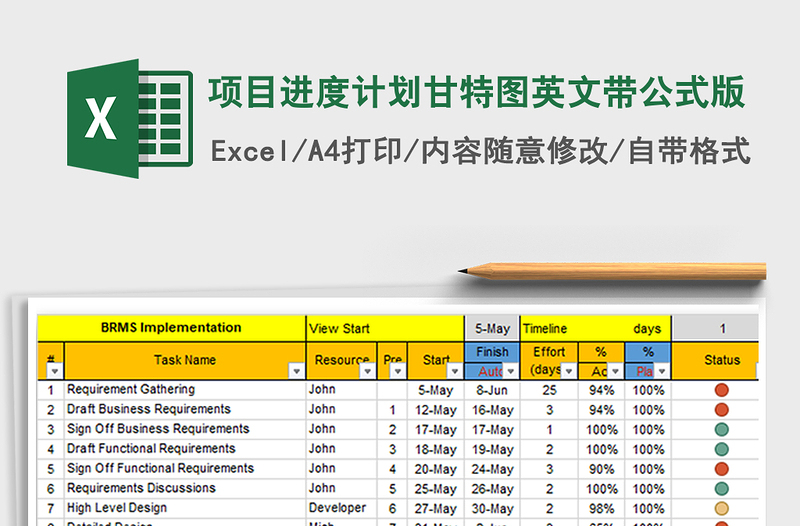Click the yellow status dot for High Level Design

pos(722,508)
